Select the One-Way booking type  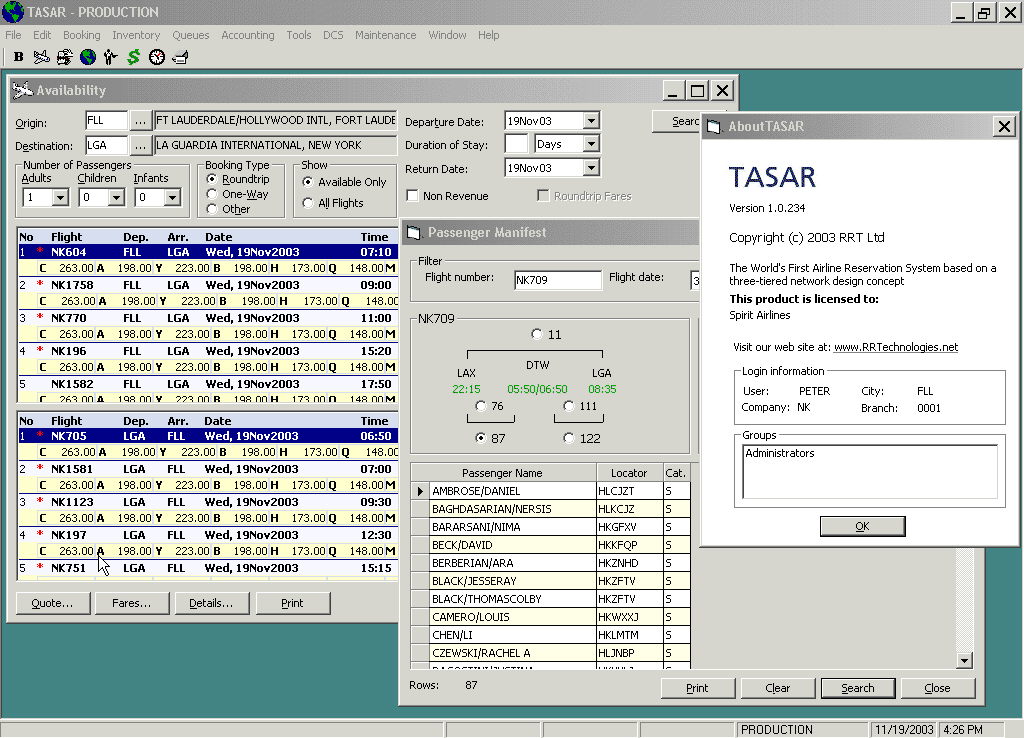tap(212, 194)
